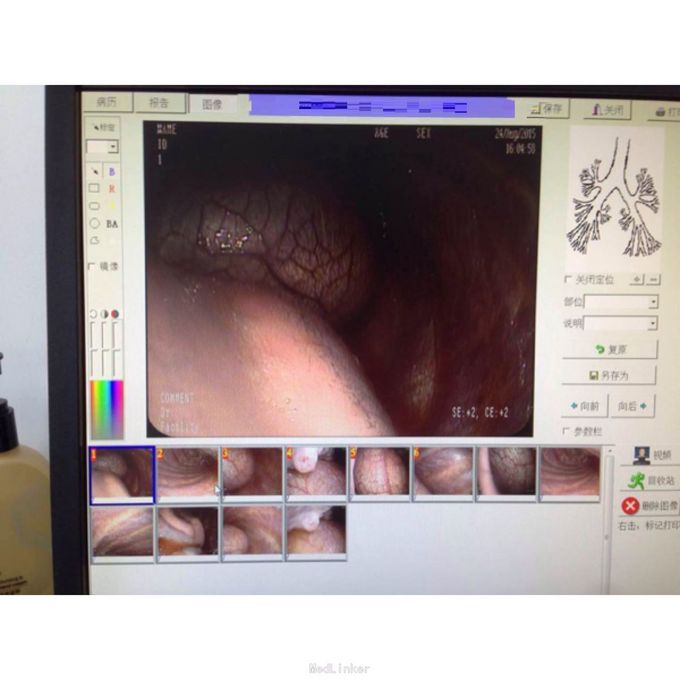Screen dimensions: 680x680
Task: Click the BA label marker tool
Action: point(112,224)
